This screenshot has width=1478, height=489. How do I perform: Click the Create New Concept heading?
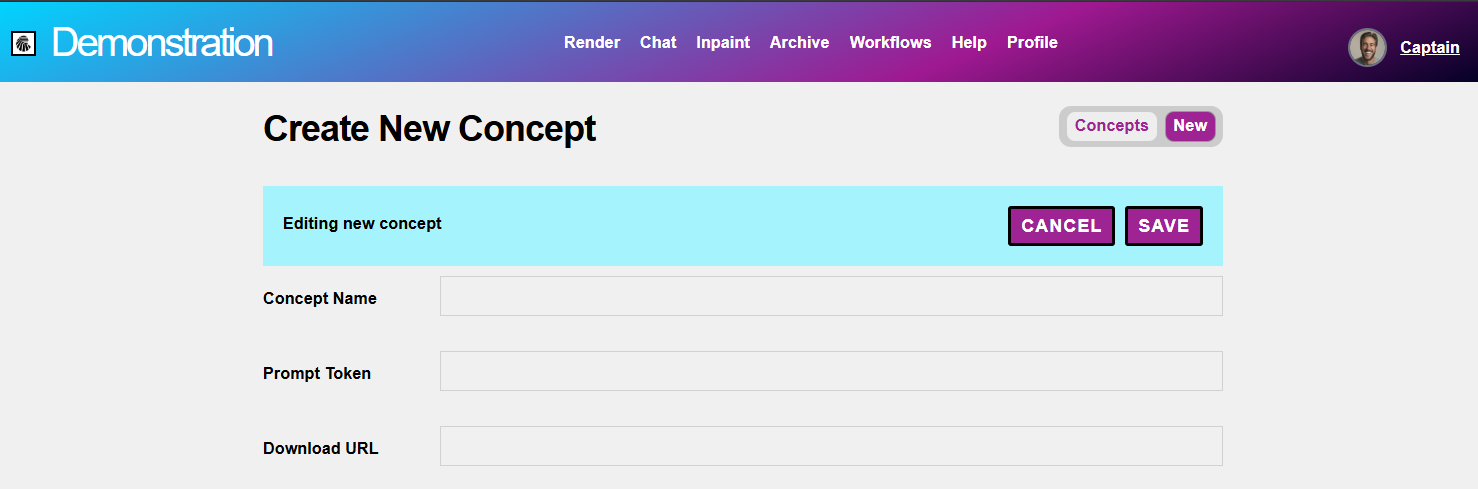pos(429,129)
